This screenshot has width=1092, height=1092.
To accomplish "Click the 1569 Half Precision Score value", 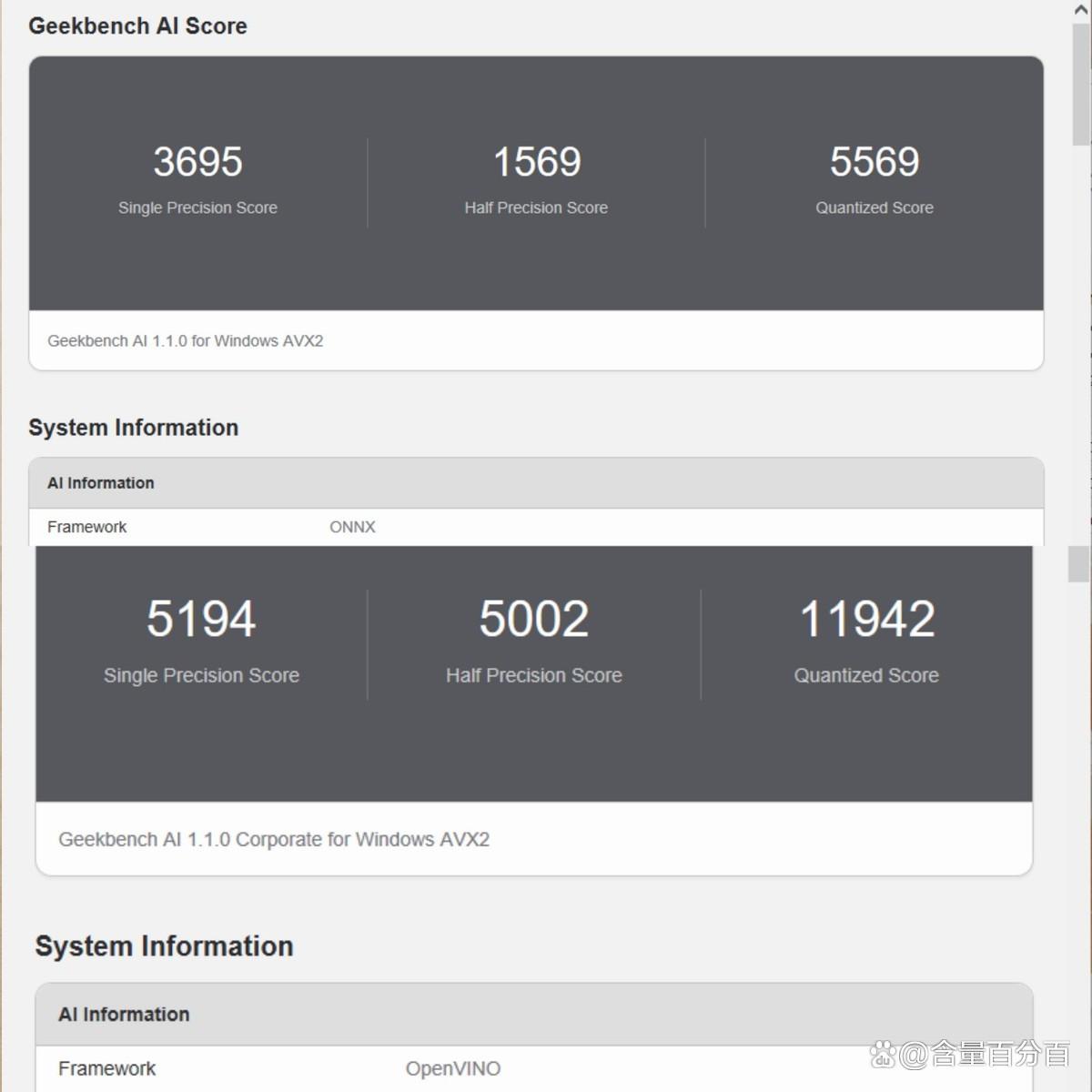I will [536, 162].
